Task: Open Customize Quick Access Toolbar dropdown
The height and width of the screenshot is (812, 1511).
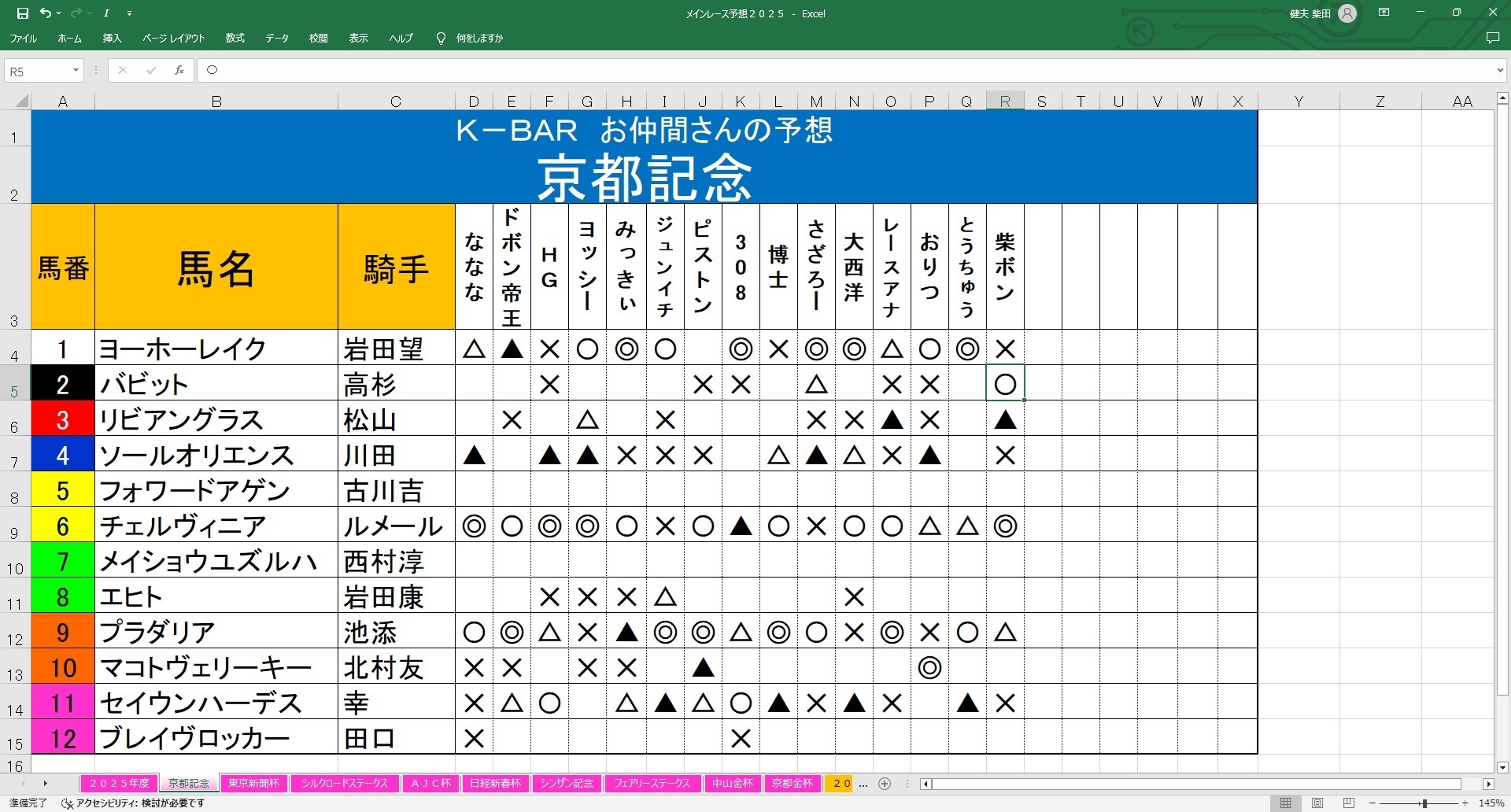Action: click(129, 13)
